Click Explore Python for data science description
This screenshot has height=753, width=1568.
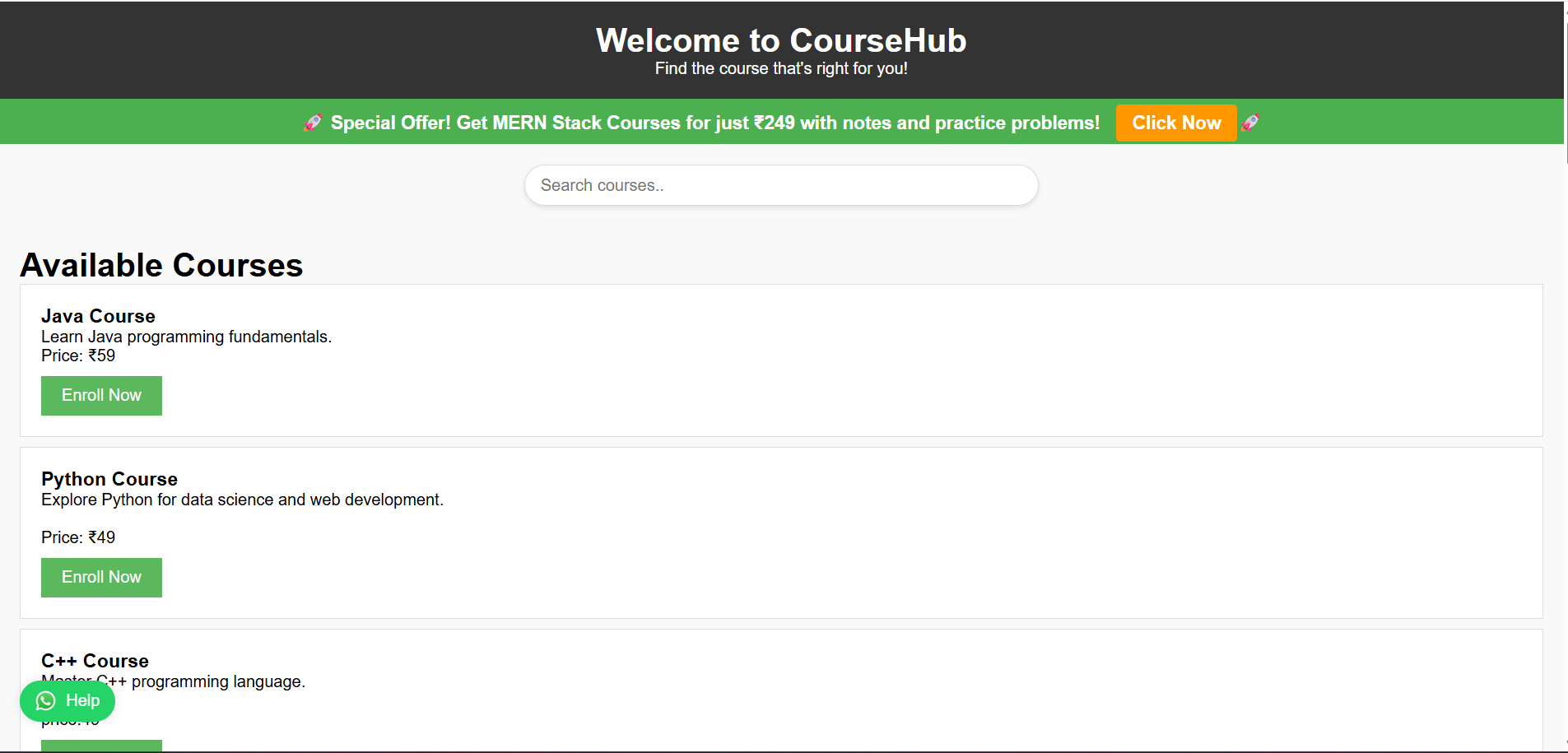point(242,500)
